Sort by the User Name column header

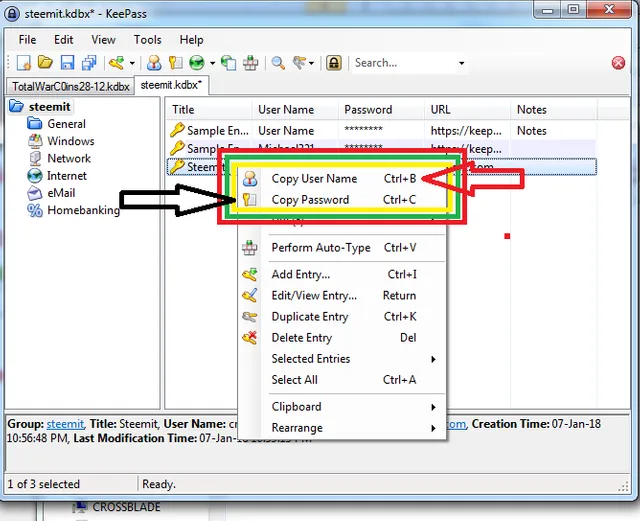(296, 109)
